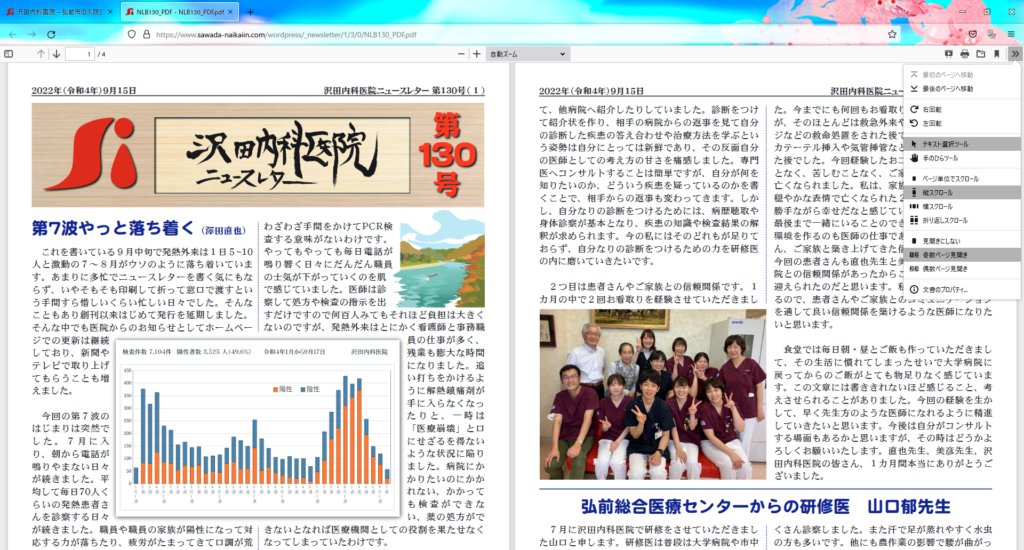Open 文書のプロパティ document properties
The height and width of the screenshot is (550, 1024).
point(962,289)
